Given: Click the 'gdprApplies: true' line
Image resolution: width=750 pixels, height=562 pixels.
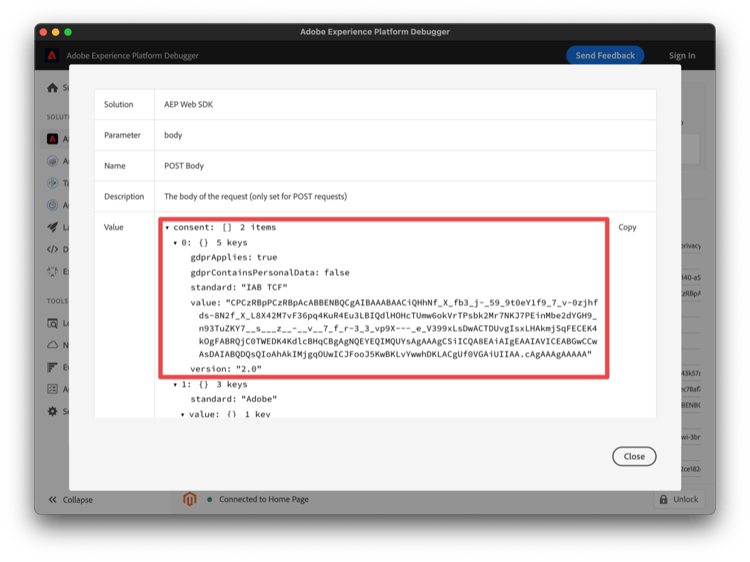Looking at the screenshot, I should click(234, 257).
